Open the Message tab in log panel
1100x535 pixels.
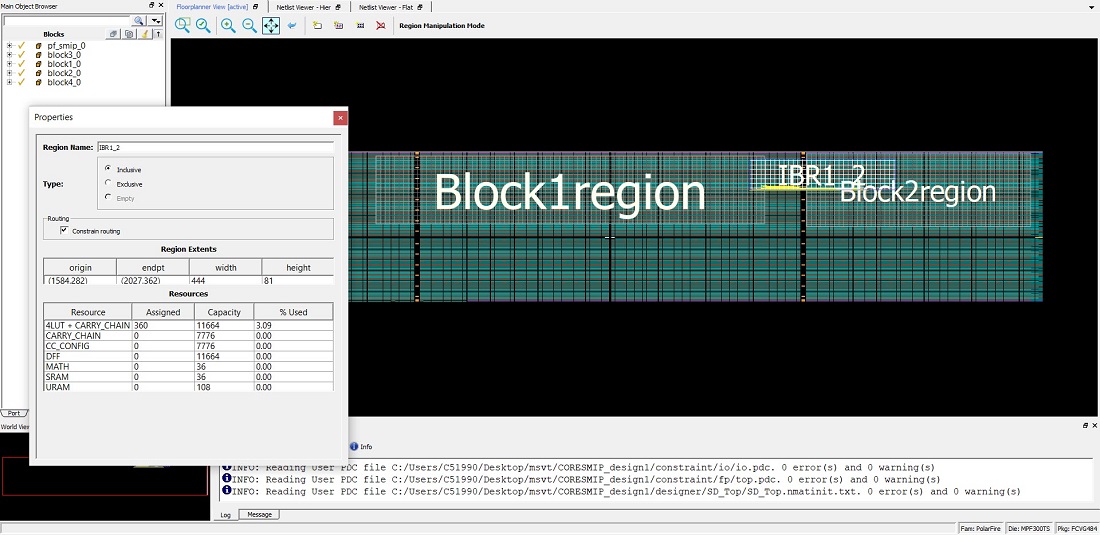tap(259, 515)
